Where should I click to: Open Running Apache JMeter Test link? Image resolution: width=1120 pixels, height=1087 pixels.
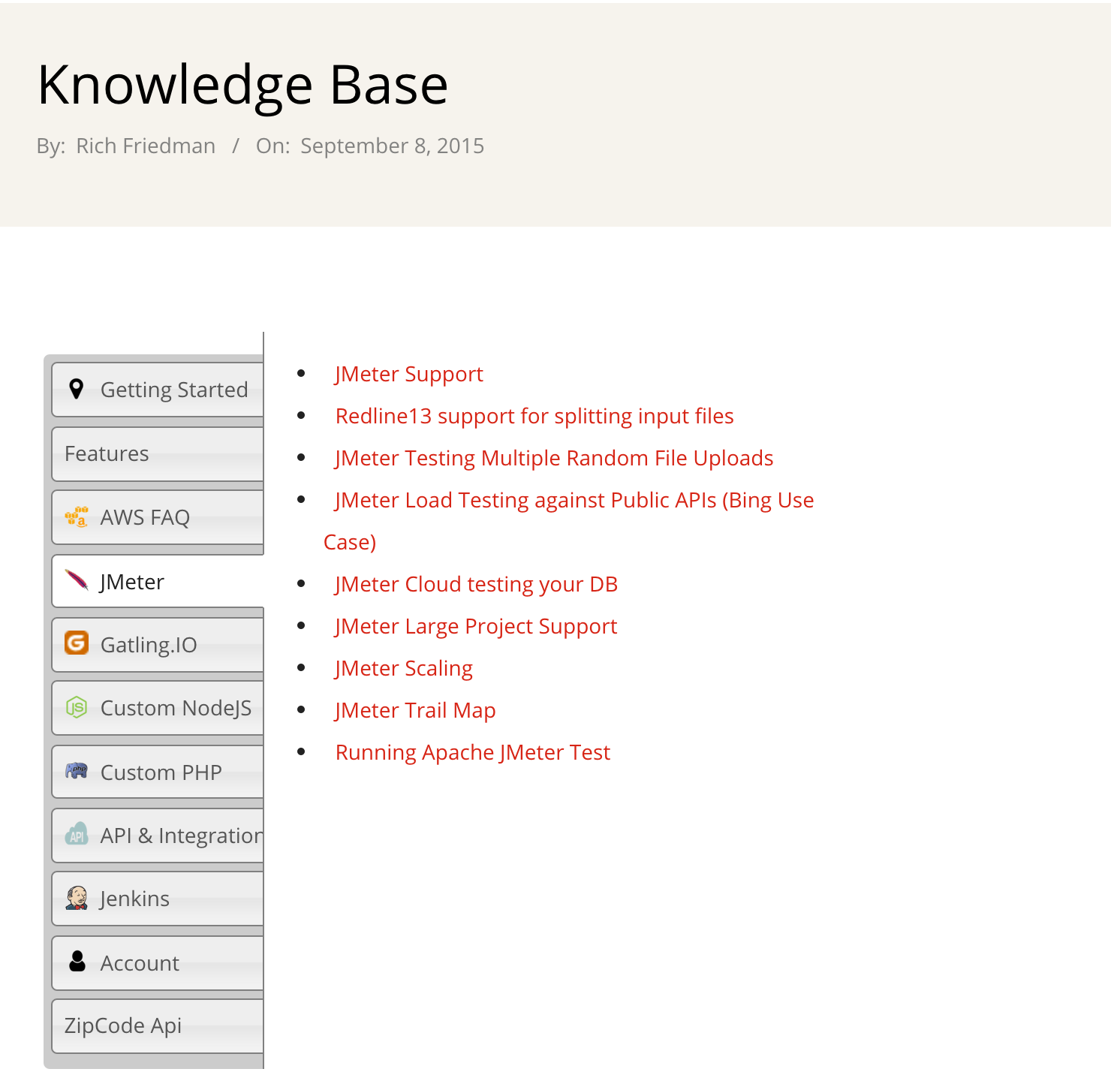click(473, 752)
